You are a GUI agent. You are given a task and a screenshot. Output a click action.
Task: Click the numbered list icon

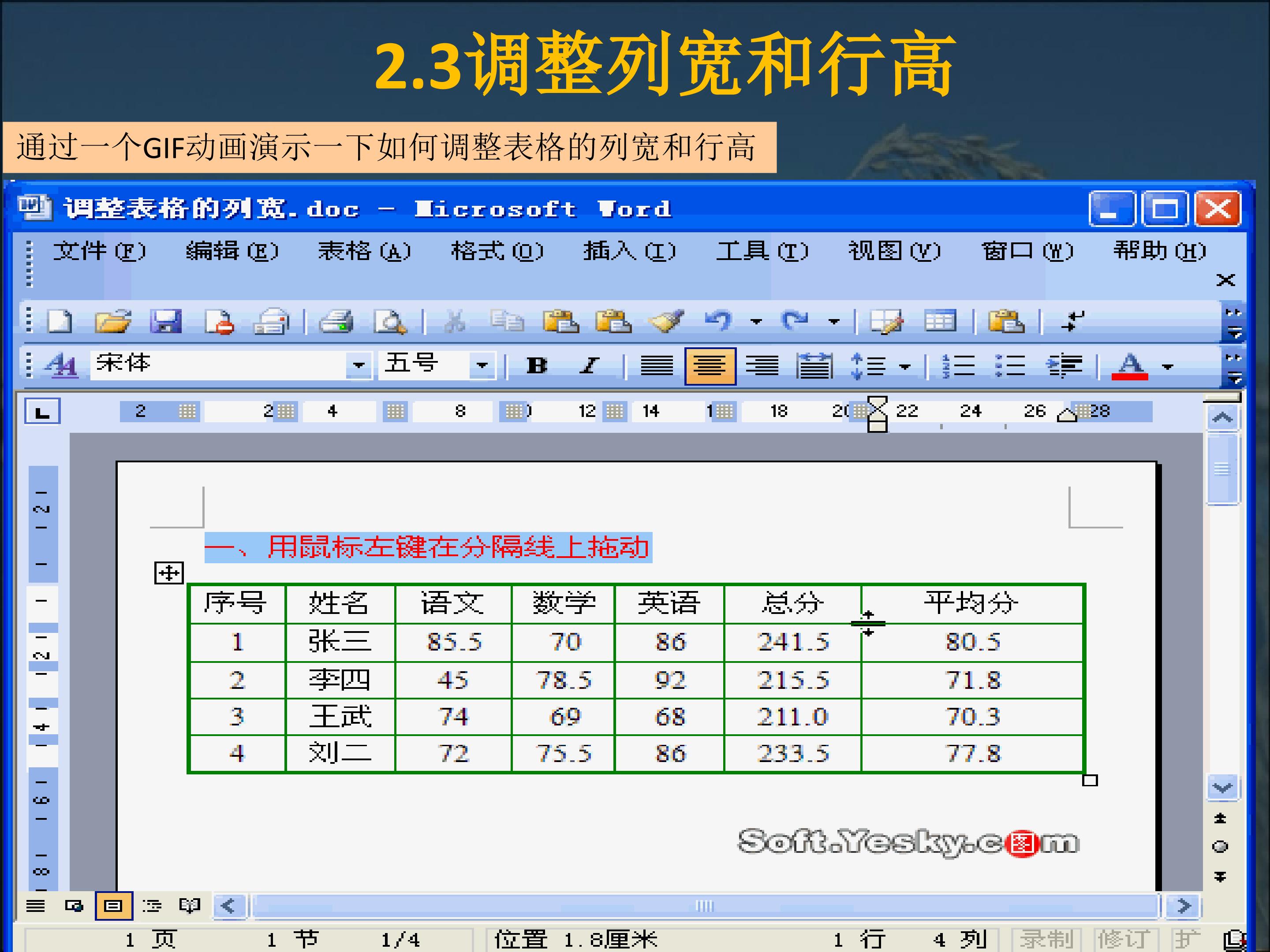pyautogui.click(x=958, y=365)
